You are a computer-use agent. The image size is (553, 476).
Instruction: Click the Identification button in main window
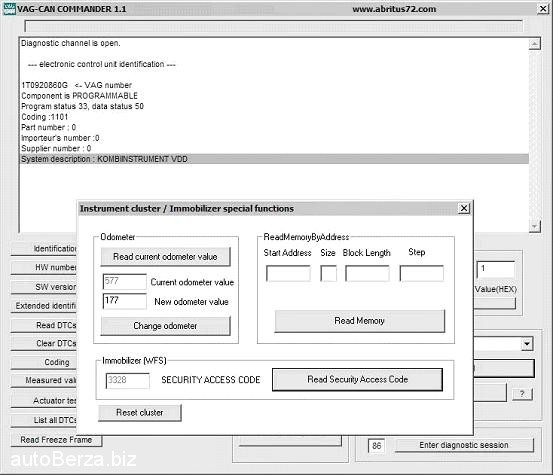pos(44,249)
